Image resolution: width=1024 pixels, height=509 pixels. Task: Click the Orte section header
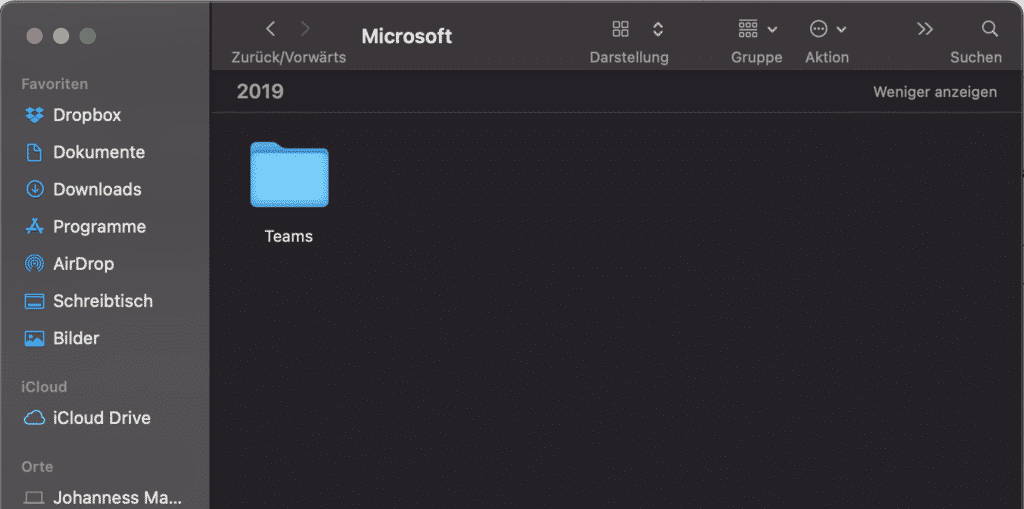(x=37, y=467)
